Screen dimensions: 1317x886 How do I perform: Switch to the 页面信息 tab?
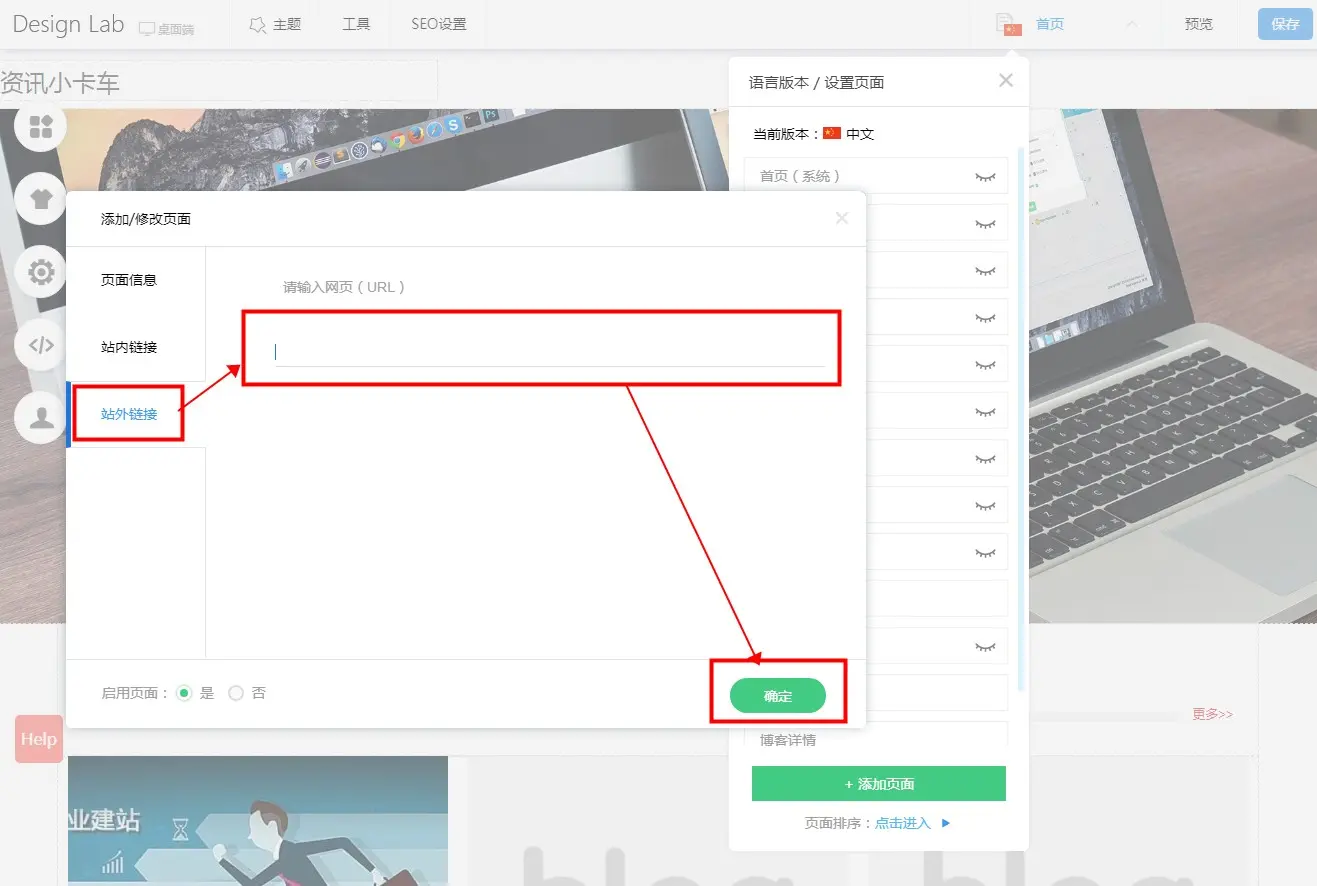click(x=129, y=280)
